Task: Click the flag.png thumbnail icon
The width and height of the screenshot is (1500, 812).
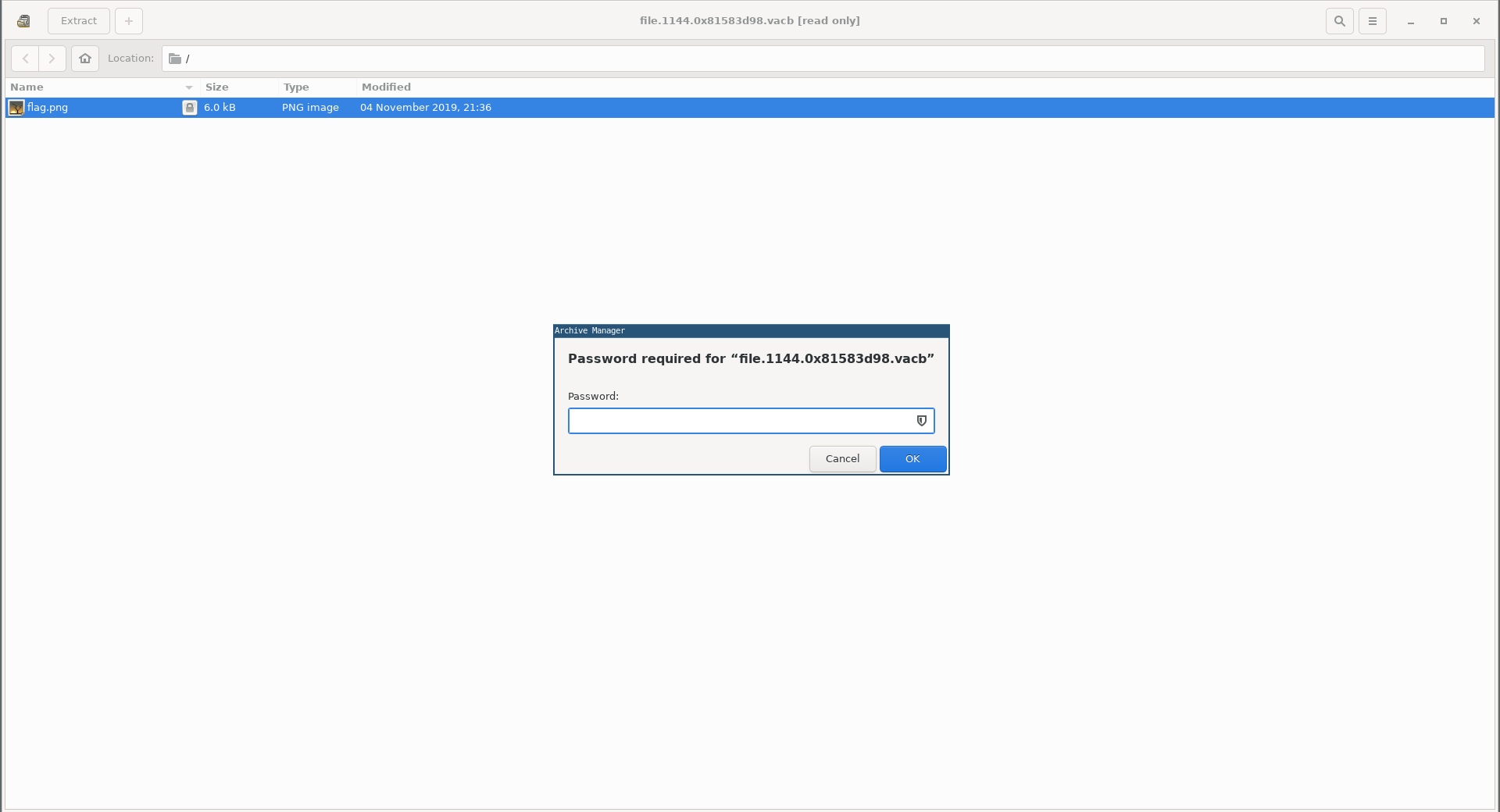Action: (16, 108)
